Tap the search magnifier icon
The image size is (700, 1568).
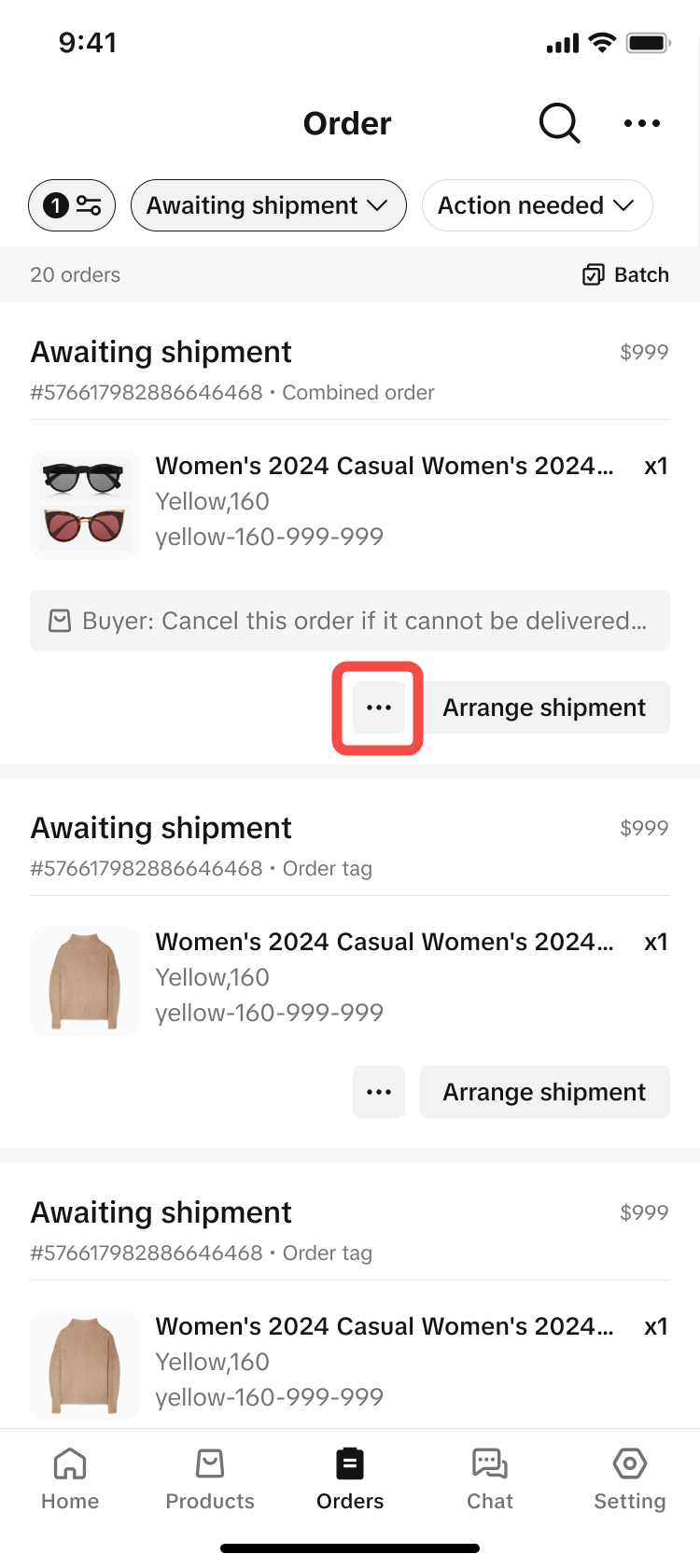[559, 123]
